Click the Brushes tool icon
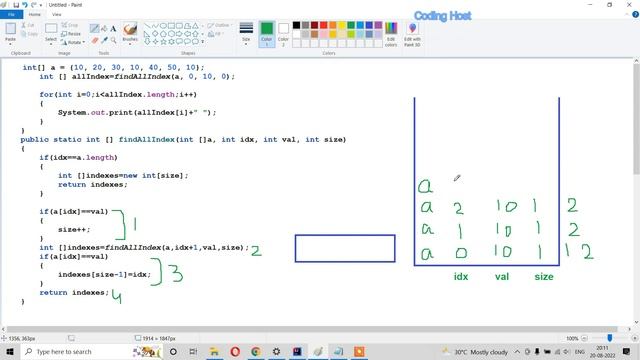 point(130,29)
